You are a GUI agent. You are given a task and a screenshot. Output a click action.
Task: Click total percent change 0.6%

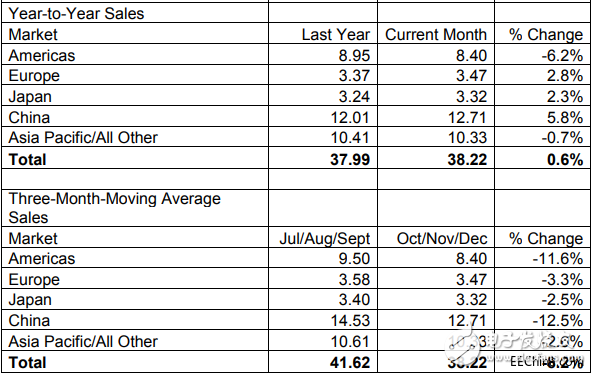tap(565, 159)
